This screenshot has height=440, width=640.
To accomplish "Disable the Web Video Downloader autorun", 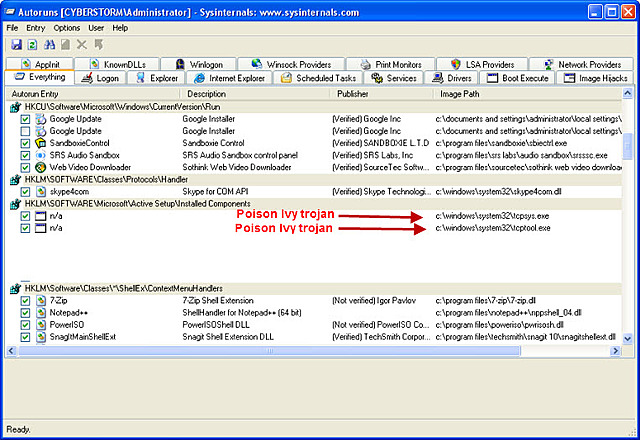I will tap(25, 167).
